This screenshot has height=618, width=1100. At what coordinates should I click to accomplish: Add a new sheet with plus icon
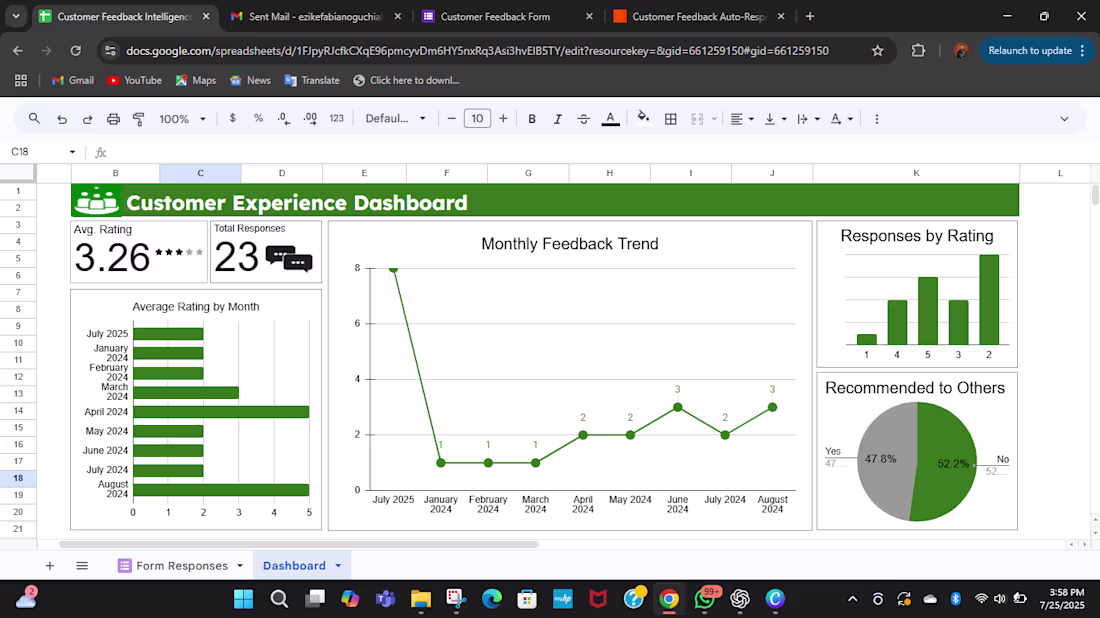[x=49, y=566]
